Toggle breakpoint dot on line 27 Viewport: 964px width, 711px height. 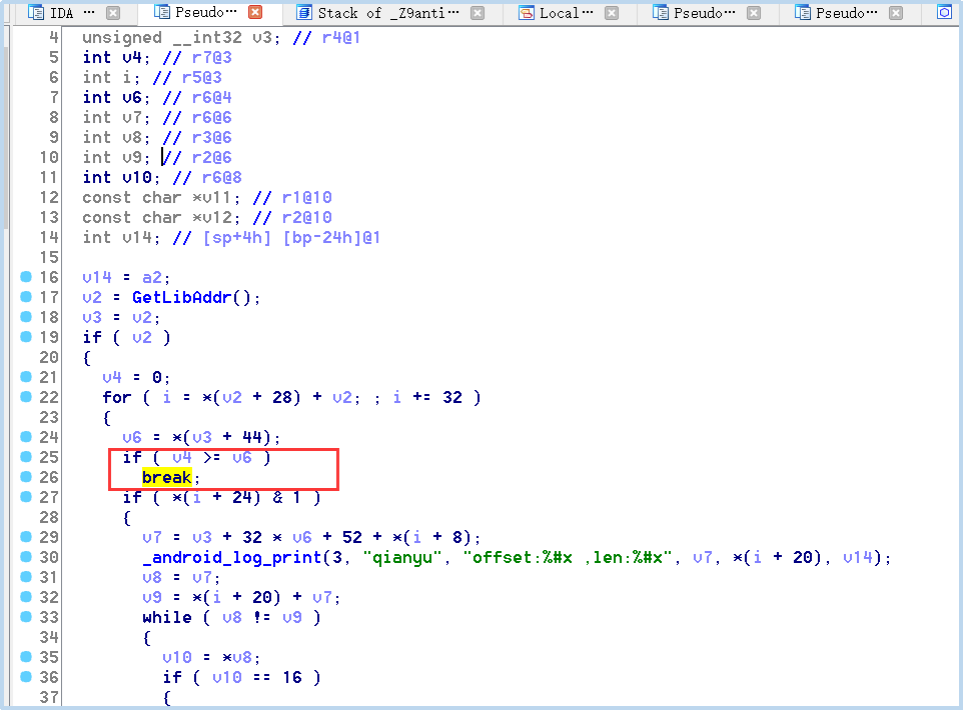[26, 496]
